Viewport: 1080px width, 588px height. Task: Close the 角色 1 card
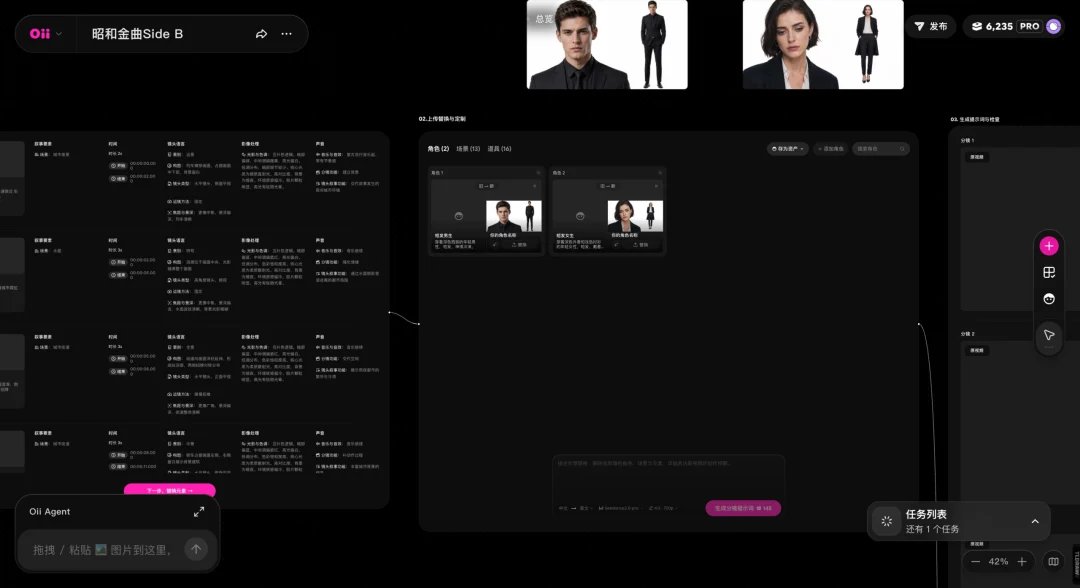click(x=539, y=173)
